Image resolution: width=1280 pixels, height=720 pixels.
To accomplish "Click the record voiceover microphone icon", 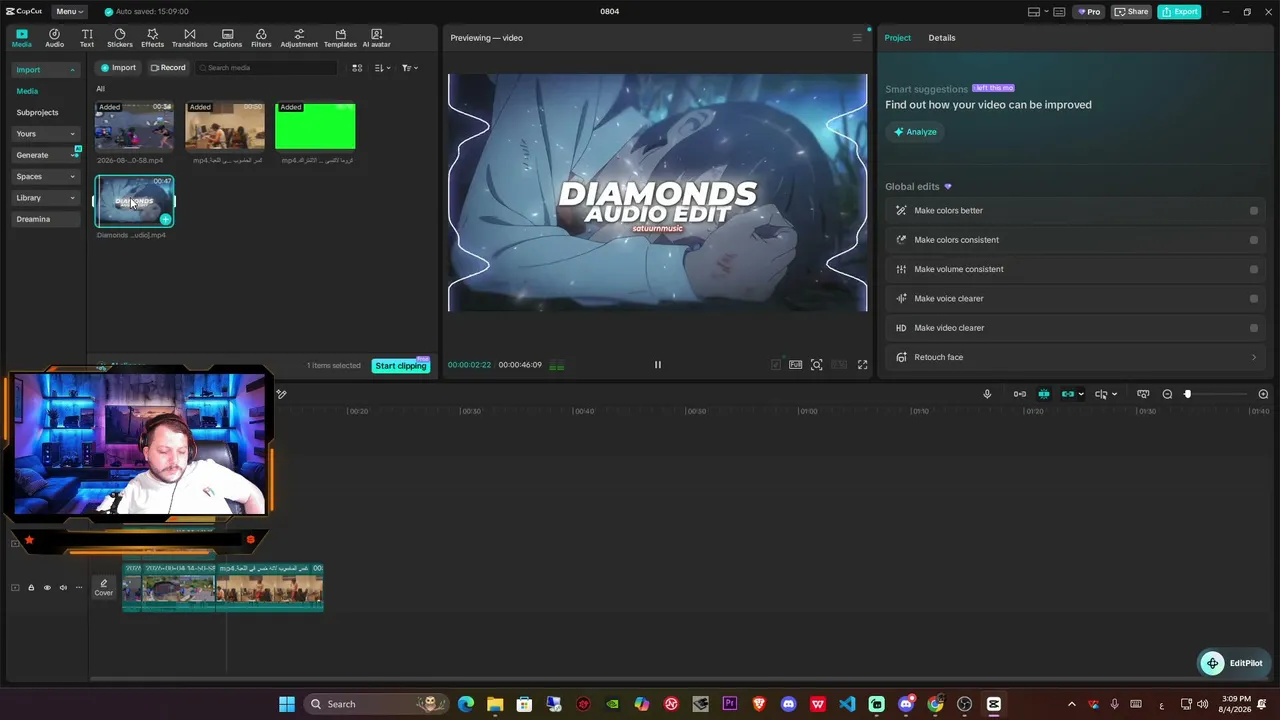I will pyautogui.click(x=987, y=394).
